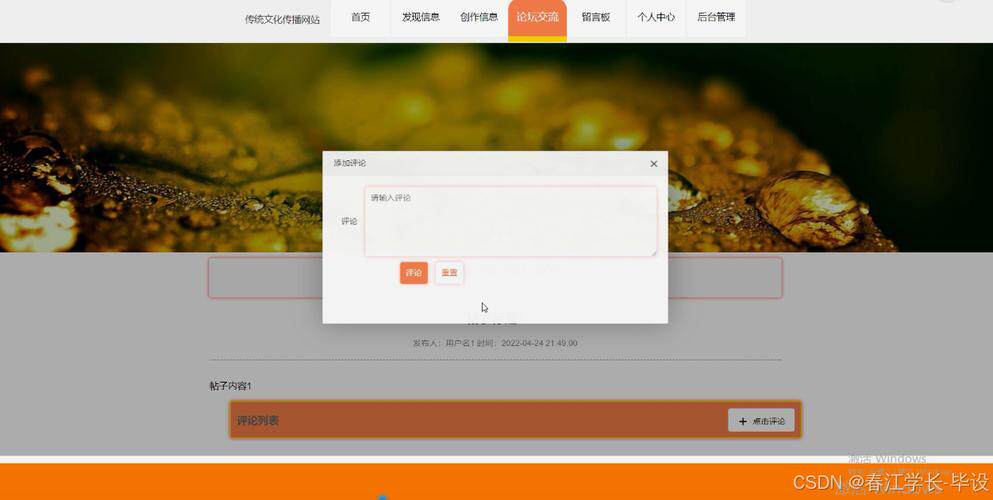
Task: Click the 点击评论 button in comment list
Action: [761, 421]
